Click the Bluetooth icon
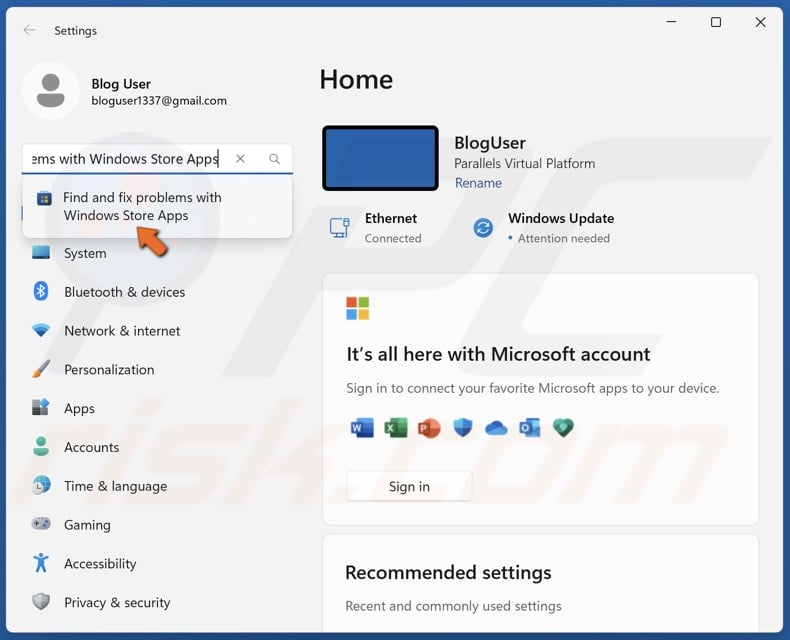The height and width of the screenshot is (640, 790). coord(41,291)
